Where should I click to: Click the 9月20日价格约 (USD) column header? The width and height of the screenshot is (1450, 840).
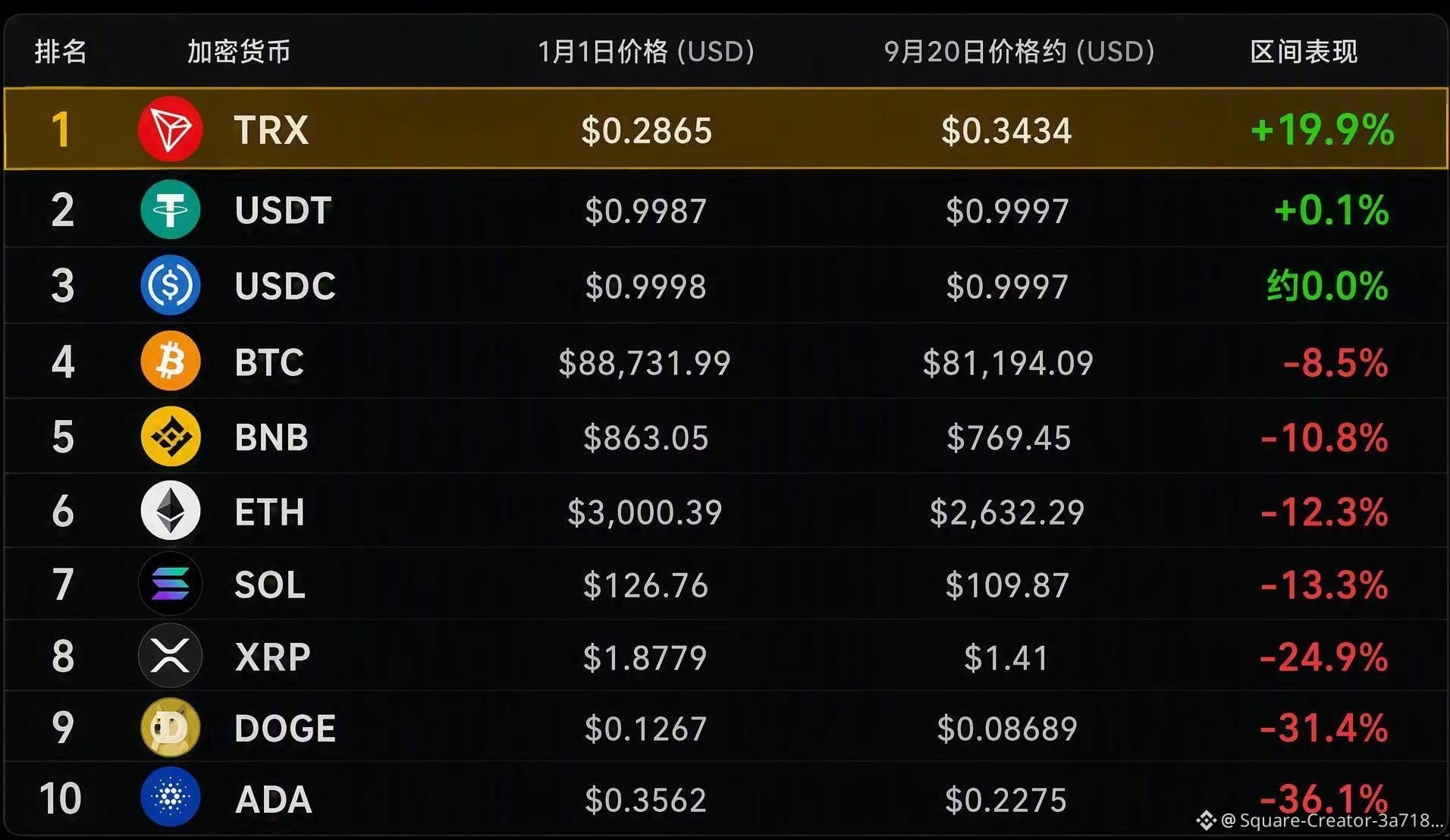tap(1019, 52)
